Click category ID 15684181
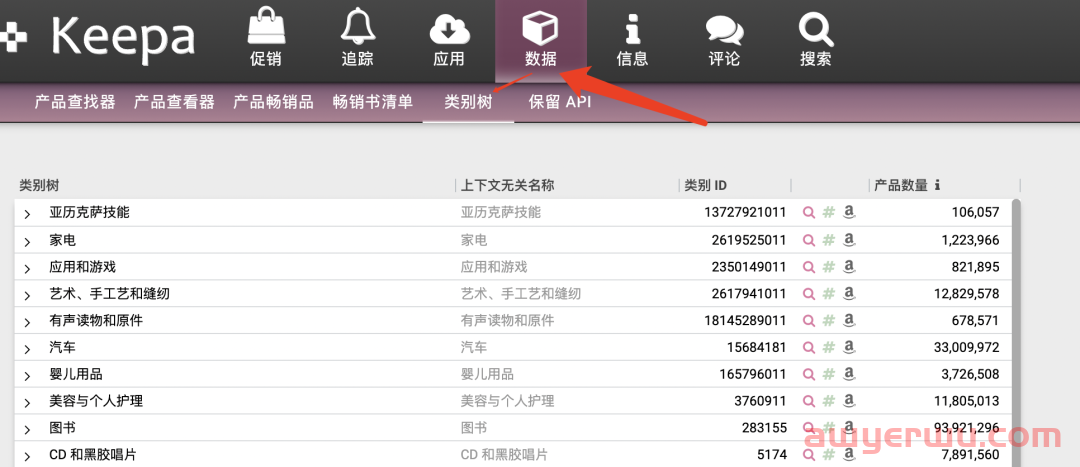This screenshot has height=467, width=1080. [757, 347]
